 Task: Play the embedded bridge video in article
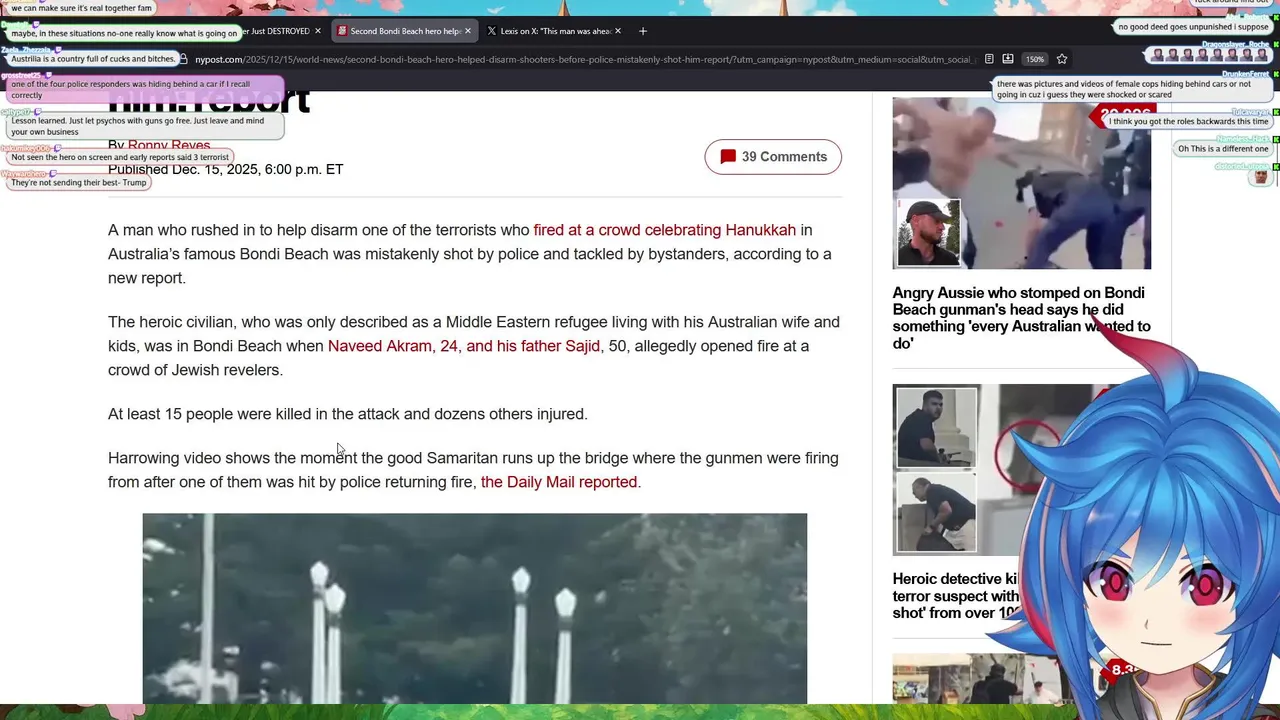point(474,608)
